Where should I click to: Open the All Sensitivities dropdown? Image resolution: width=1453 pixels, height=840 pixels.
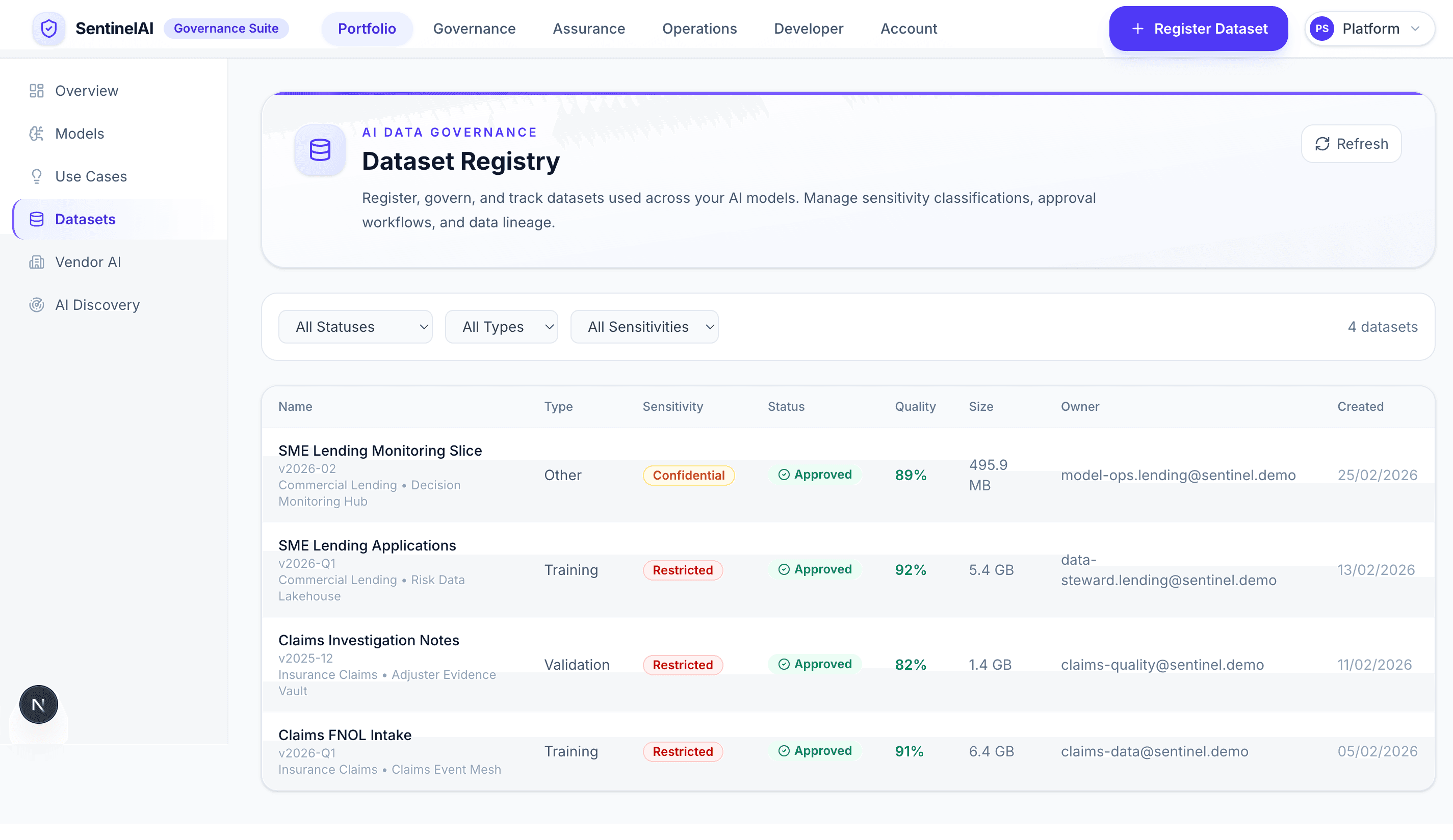[x=644, y=326]
